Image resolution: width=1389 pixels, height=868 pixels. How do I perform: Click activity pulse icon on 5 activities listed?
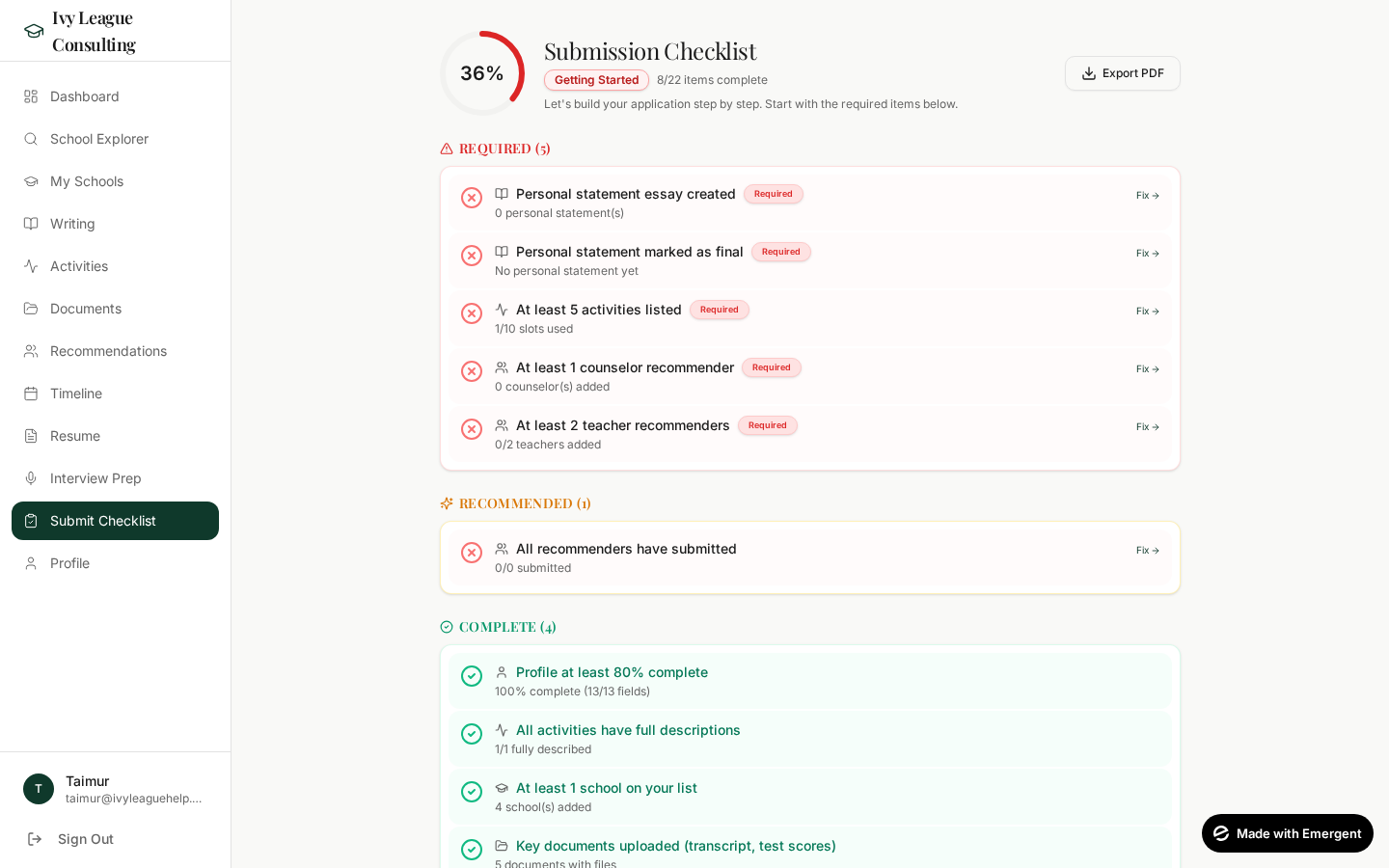pyautogui.click(x=502, y=310)
